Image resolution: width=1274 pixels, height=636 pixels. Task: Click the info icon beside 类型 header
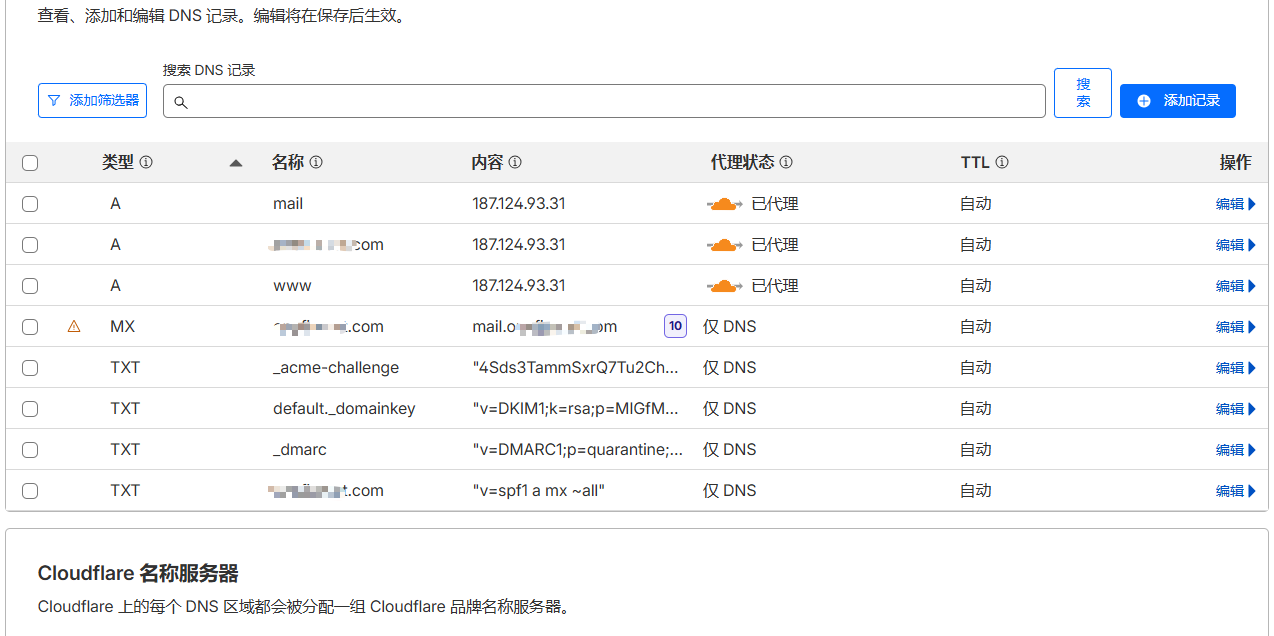pos(146,162)
